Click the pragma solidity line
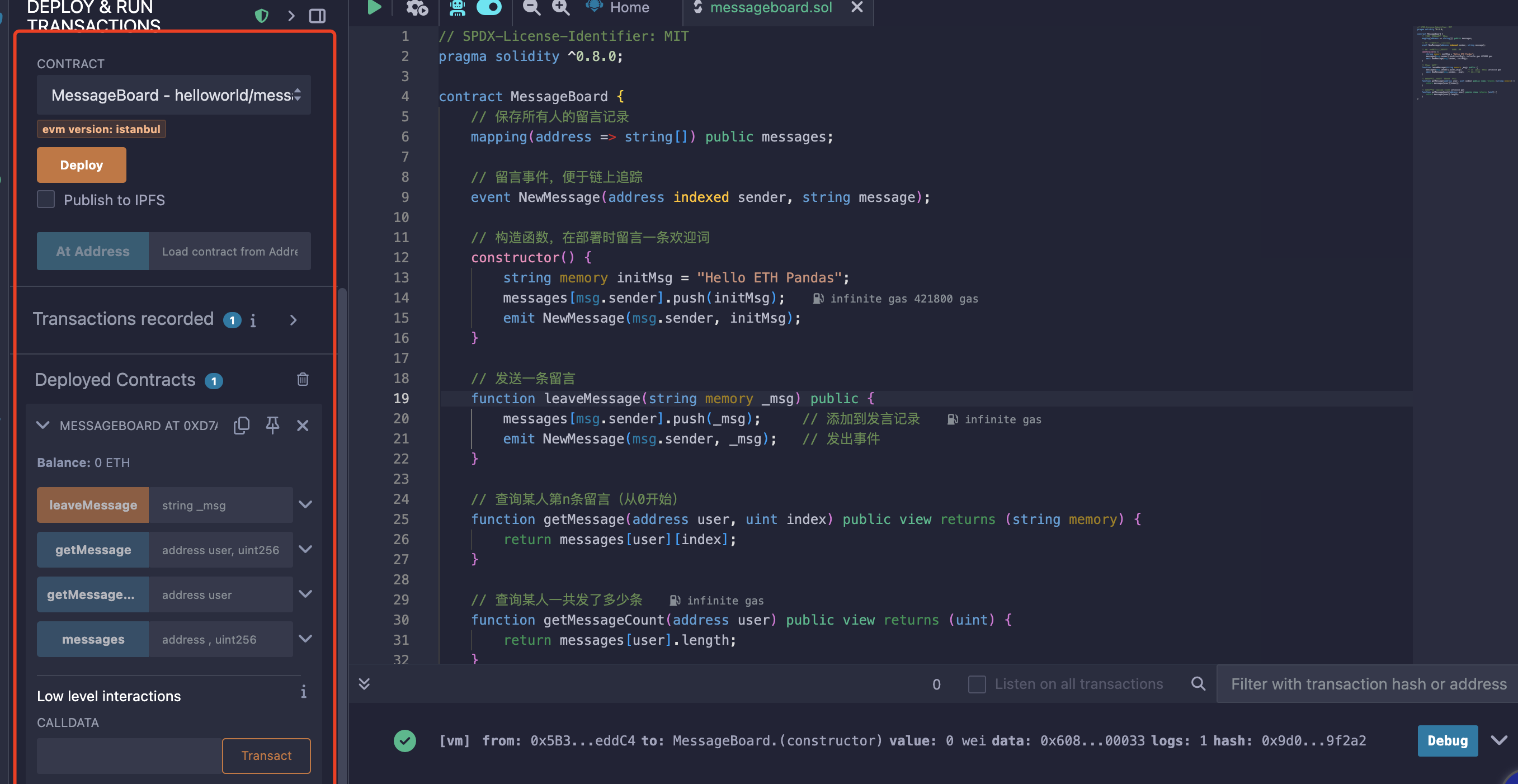Screen dimensions: 1518x784 530,56
